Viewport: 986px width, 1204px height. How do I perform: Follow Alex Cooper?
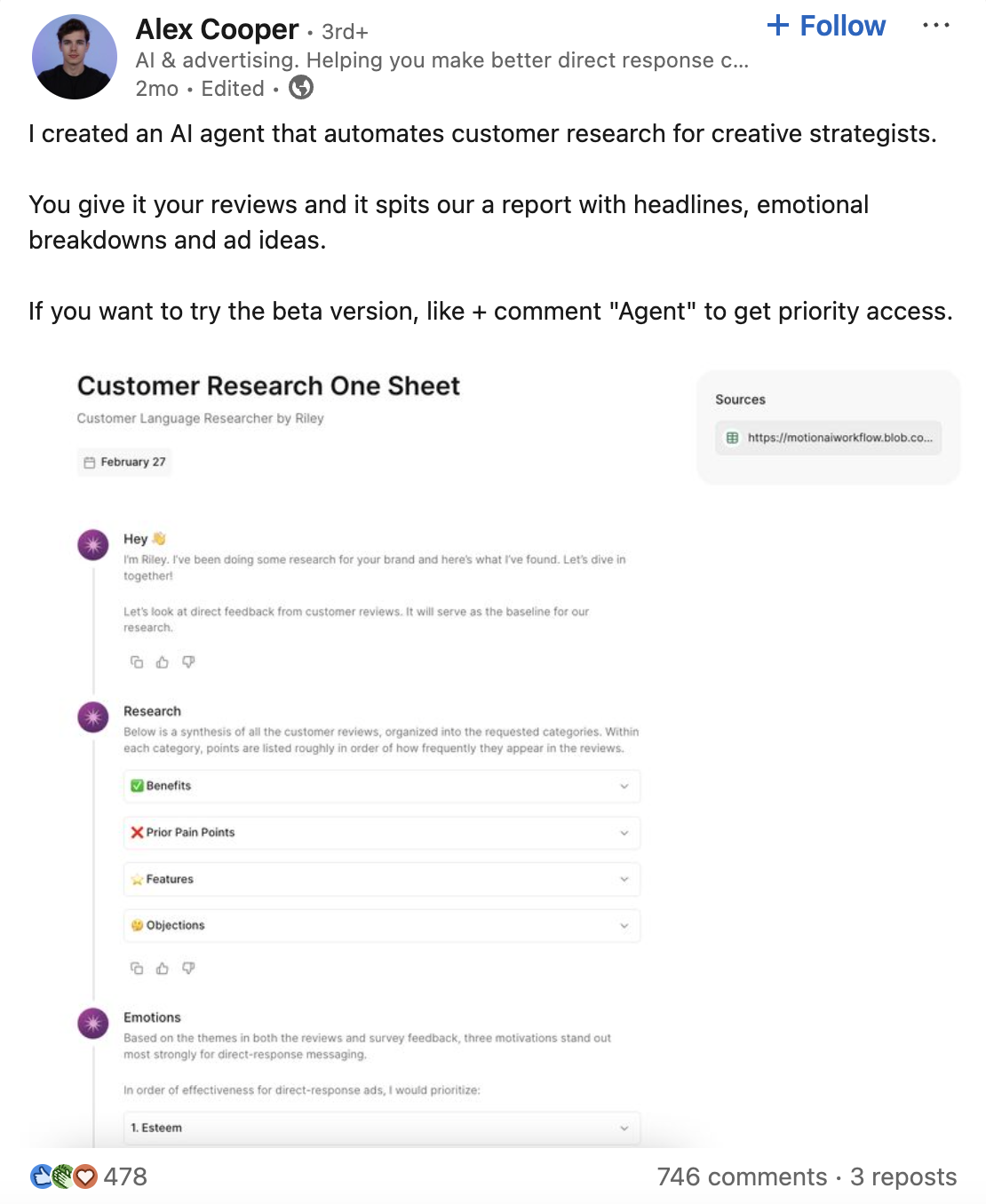click(x=826, y=26)
